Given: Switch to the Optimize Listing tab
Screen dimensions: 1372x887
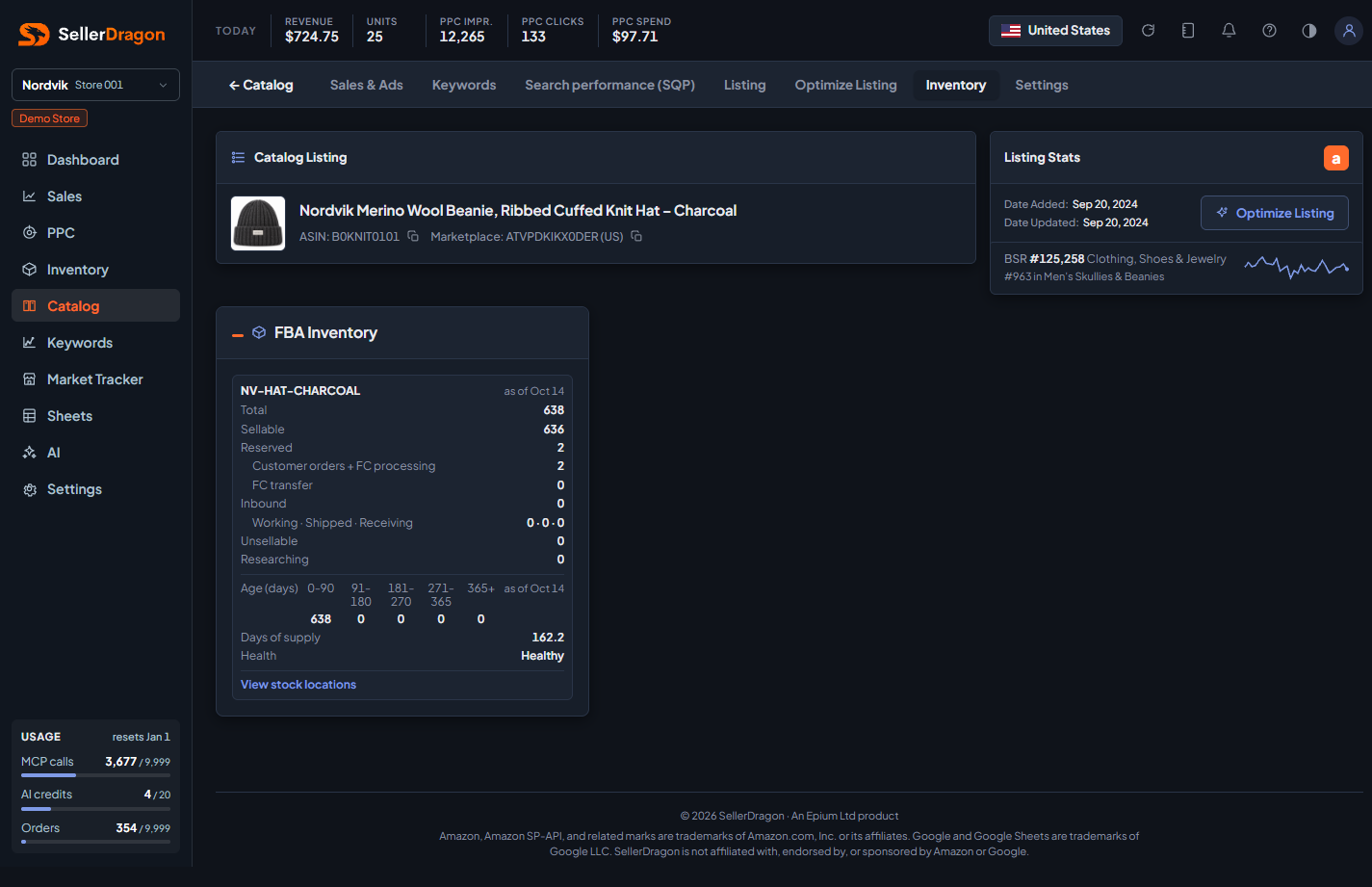Looking at the screenshot, I should point(846,85).
